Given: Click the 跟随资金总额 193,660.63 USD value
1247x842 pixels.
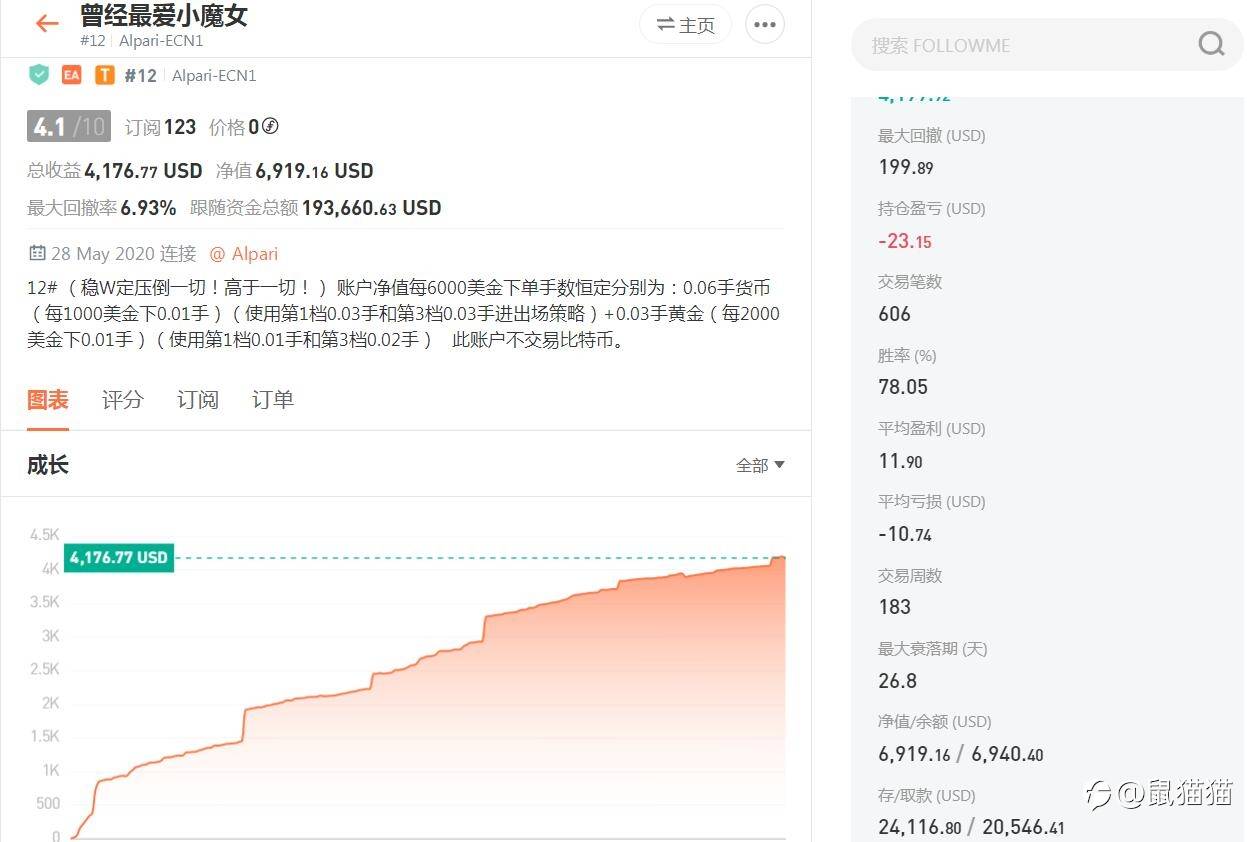Looking at the screenshot, I should click(x=315, y=208).
